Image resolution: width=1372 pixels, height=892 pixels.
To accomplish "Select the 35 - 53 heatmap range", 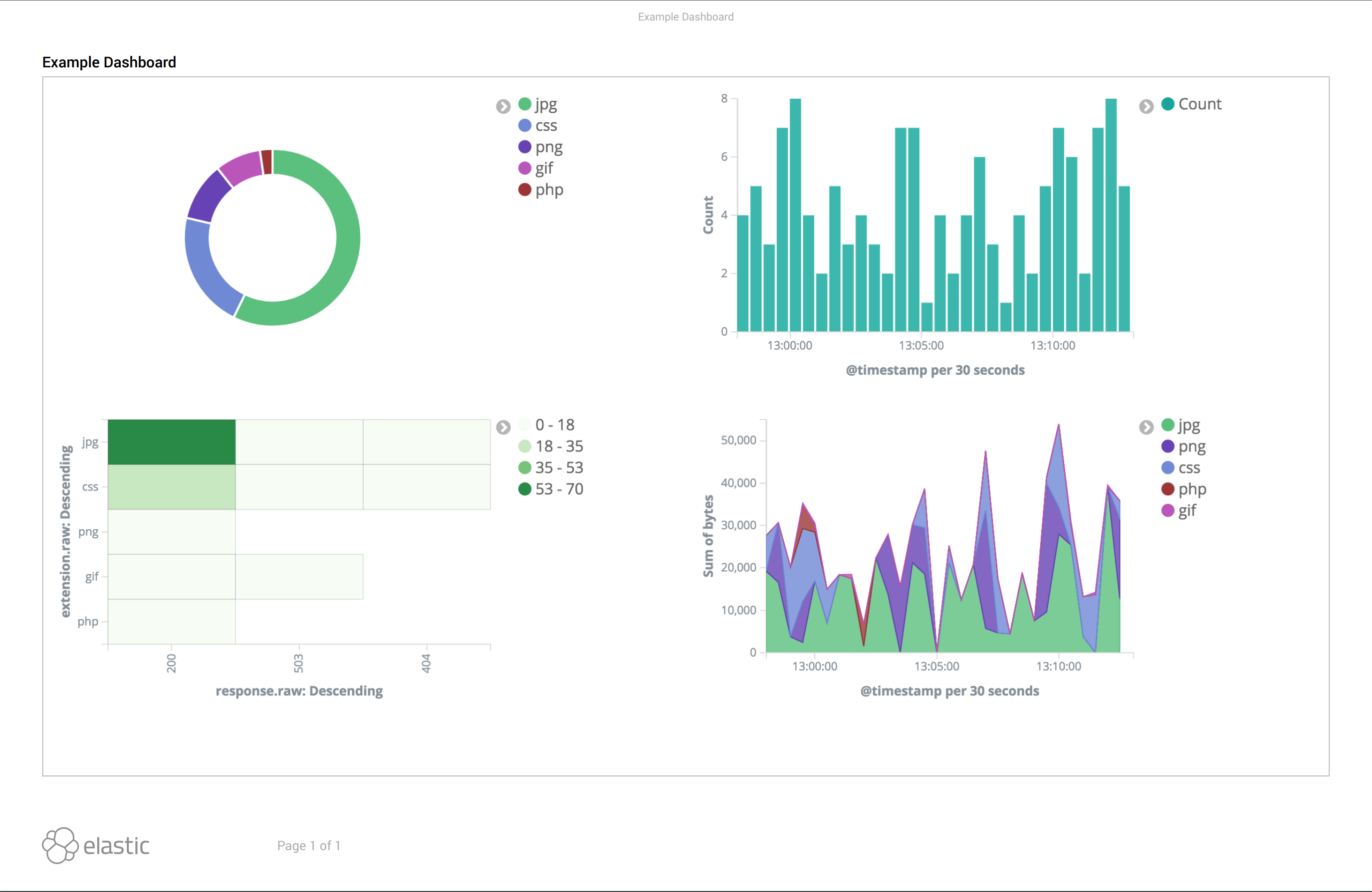I will (x=559, y=467).
